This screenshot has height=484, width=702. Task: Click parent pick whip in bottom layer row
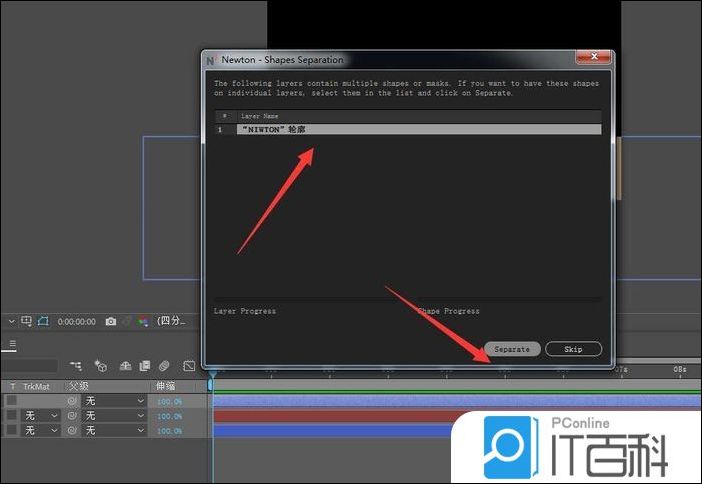(x=72, y=430)
